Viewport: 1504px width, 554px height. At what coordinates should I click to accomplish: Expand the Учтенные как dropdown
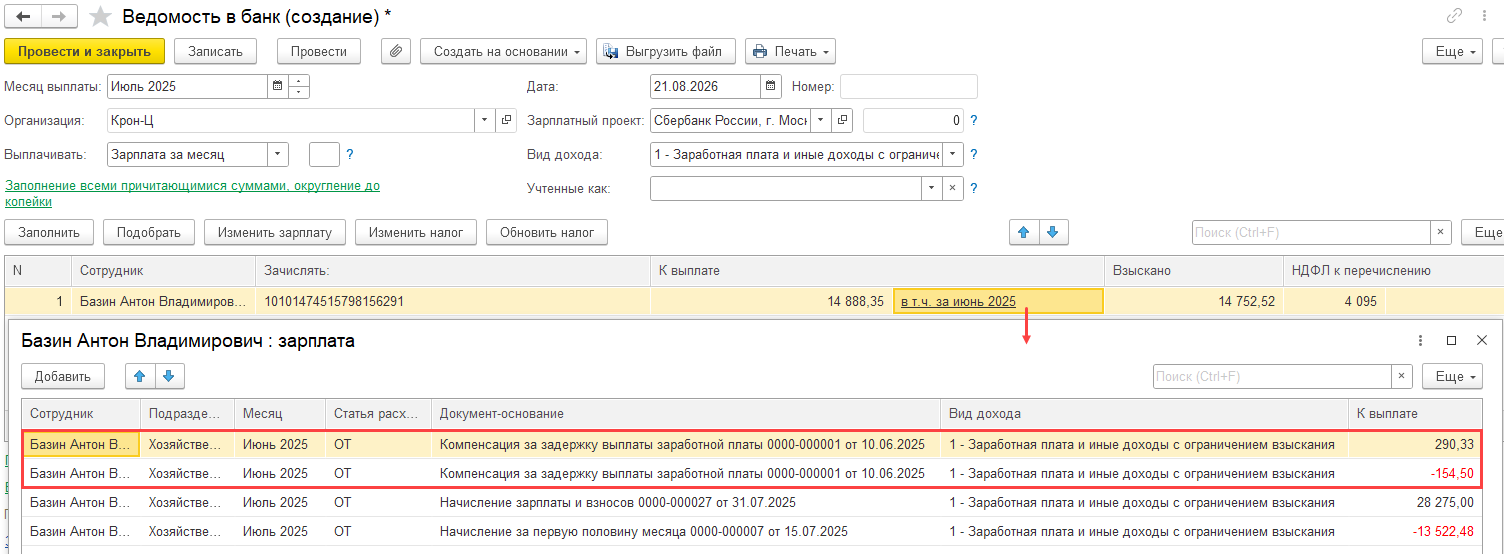click(932, 188)
